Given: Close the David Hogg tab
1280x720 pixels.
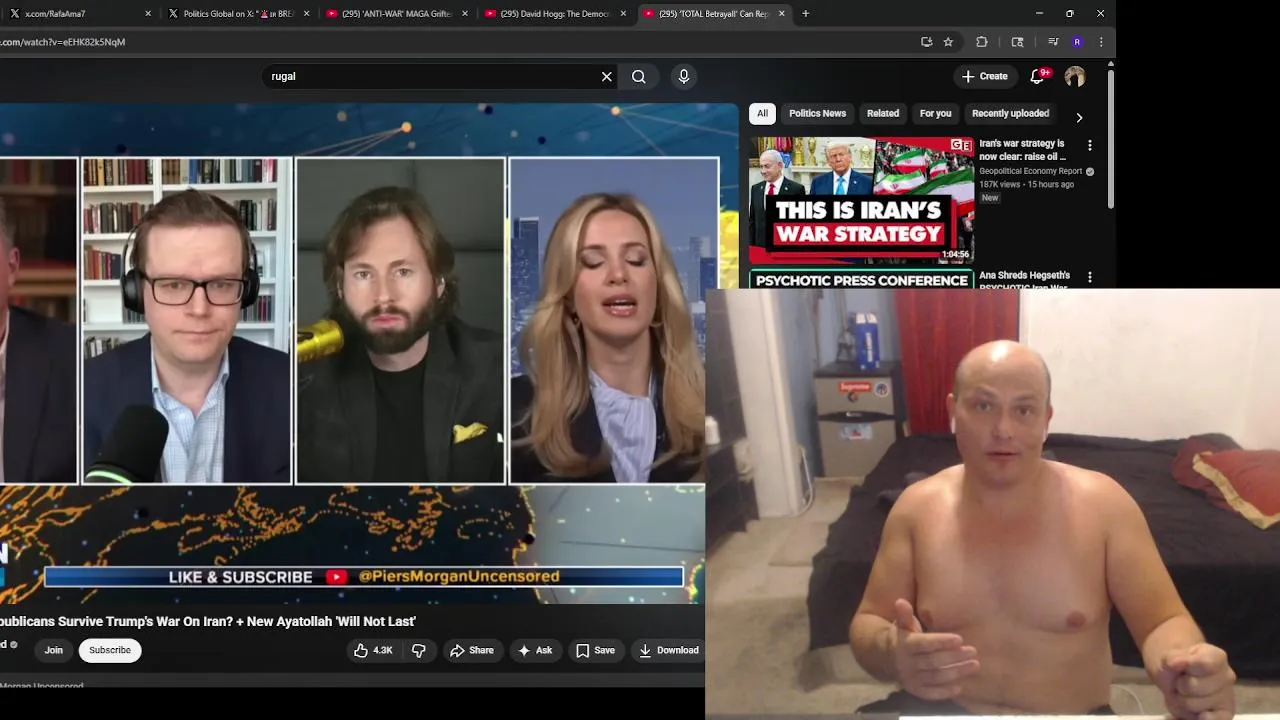Looking at the screenshot, I should pos(623,14).
